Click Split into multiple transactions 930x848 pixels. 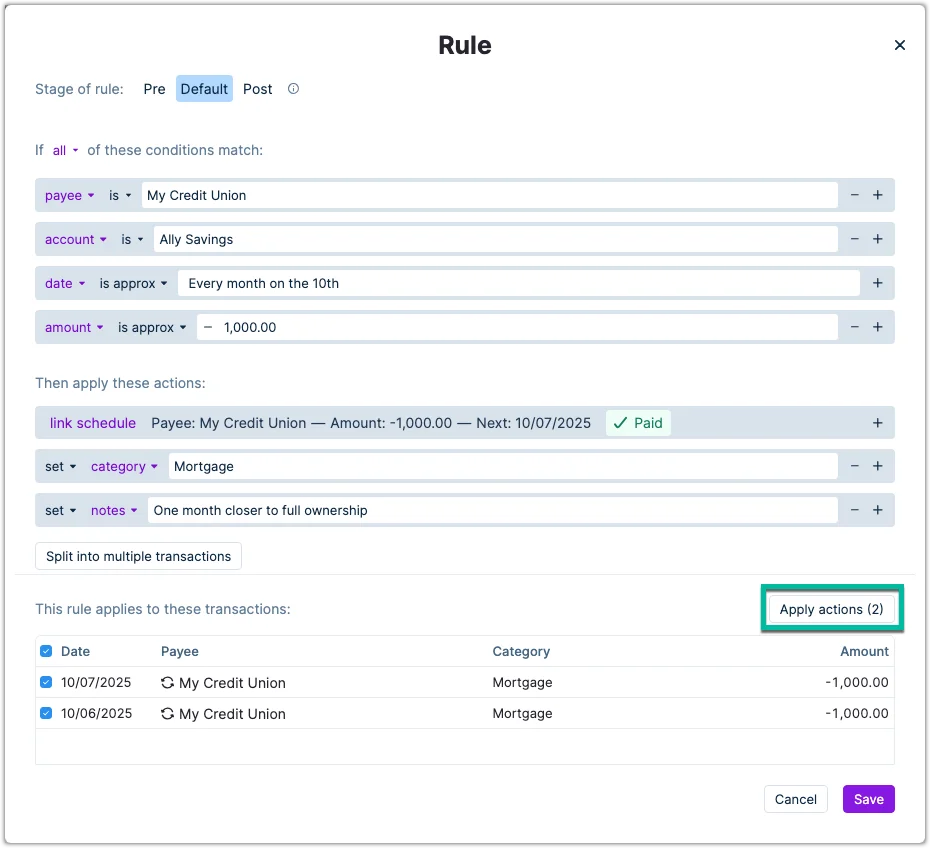tap(138, 556)
